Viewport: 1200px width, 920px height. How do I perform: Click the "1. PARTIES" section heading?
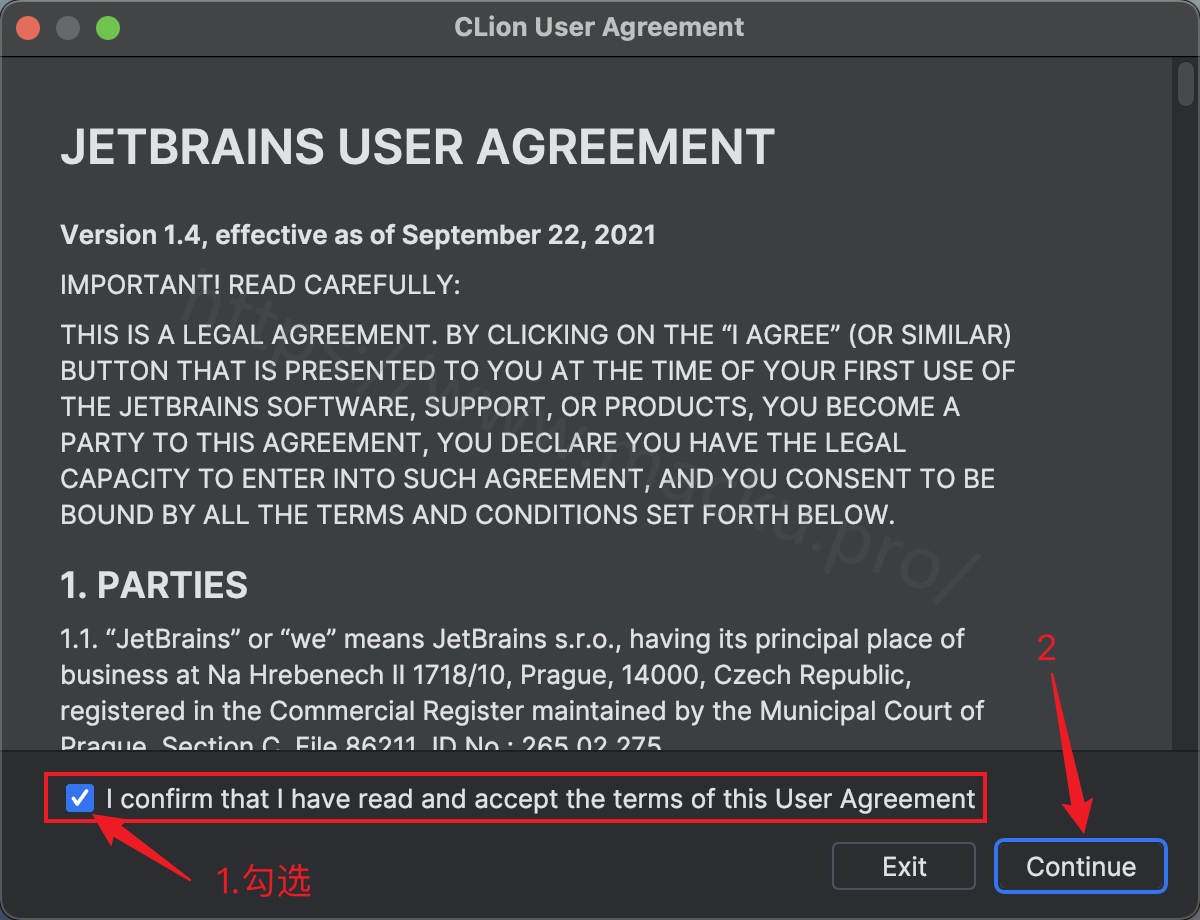click(154, 585)
